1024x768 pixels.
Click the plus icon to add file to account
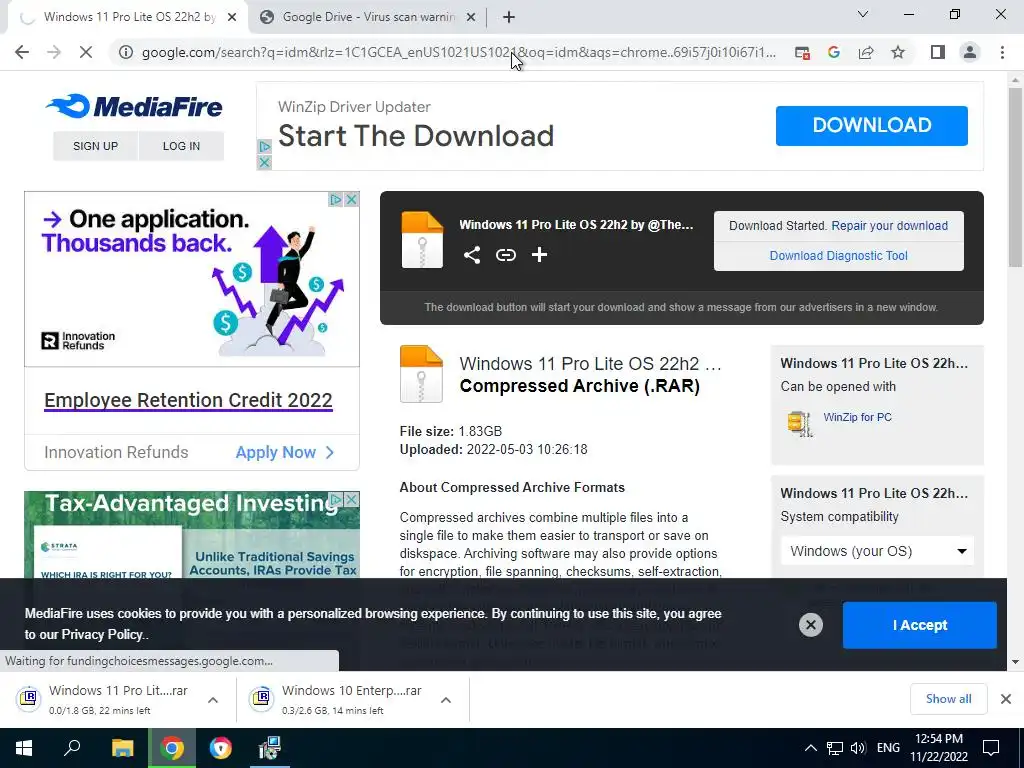click(539, 255)
